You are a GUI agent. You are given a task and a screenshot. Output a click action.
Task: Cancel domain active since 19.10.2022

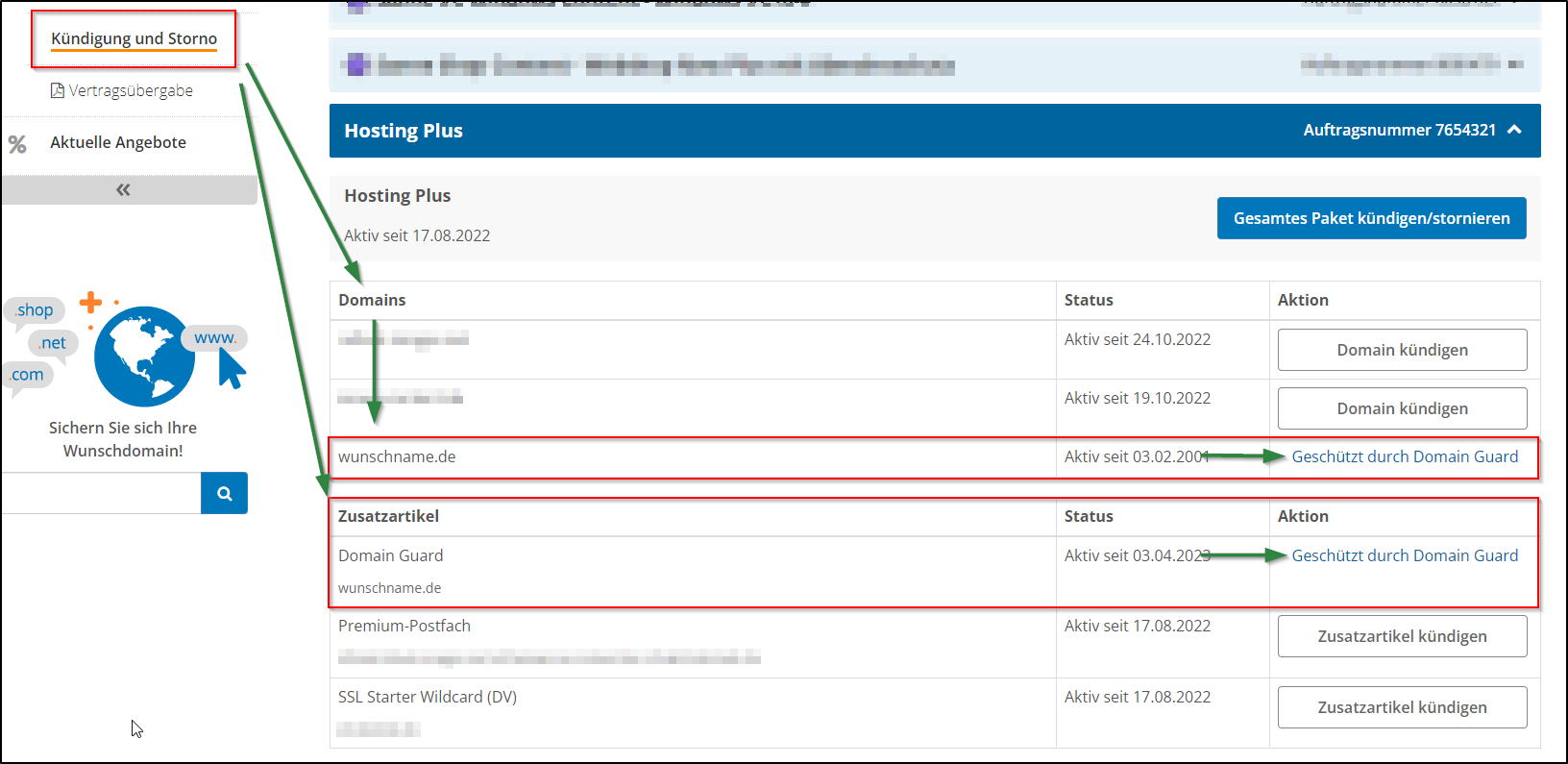1402,408
